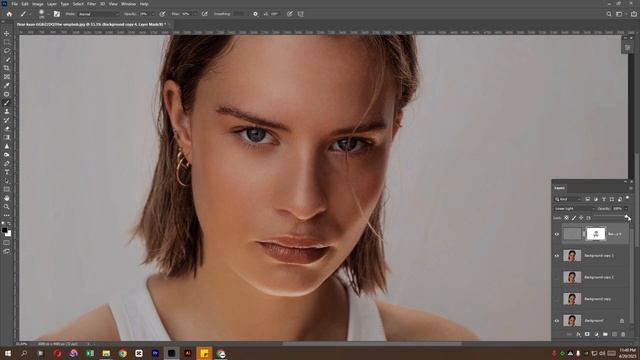Toggle lock image pixels
The height and width of the screenshot is (360, 640).
tap(574, 218)
